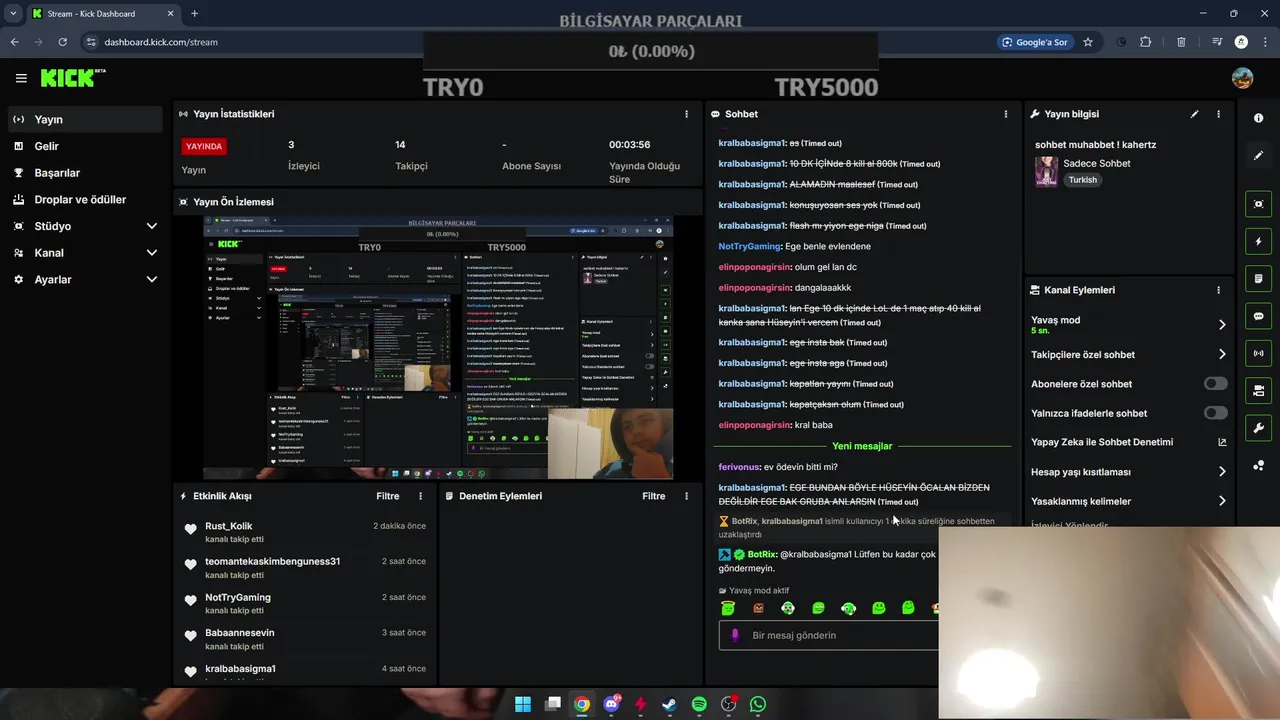This screenshot has height=720, width=1280.
Task: Click the broadcast signal icon in right rail
Action: coord(1258,353)
